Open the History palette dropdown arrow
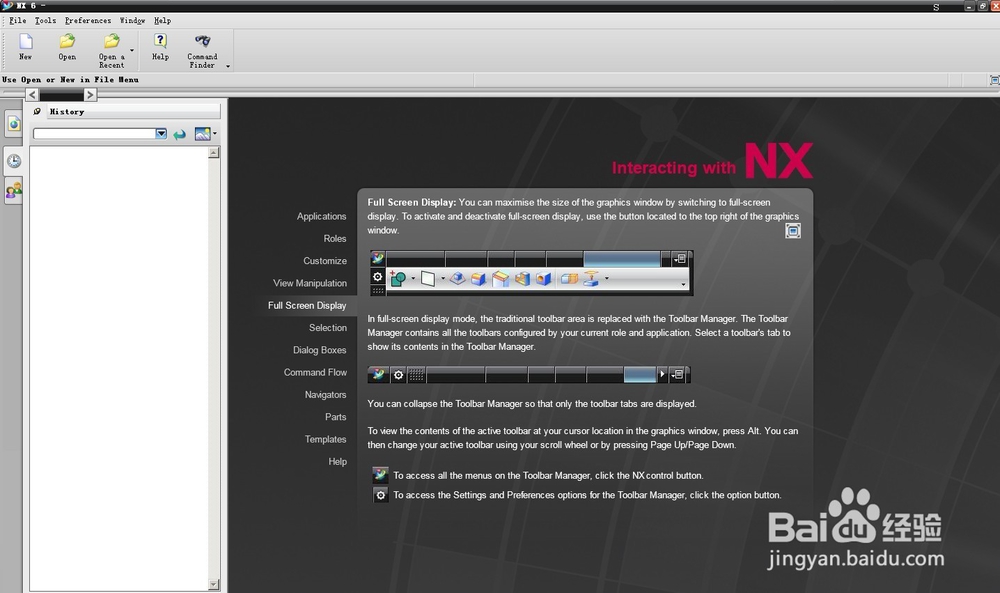 (161, 133)
